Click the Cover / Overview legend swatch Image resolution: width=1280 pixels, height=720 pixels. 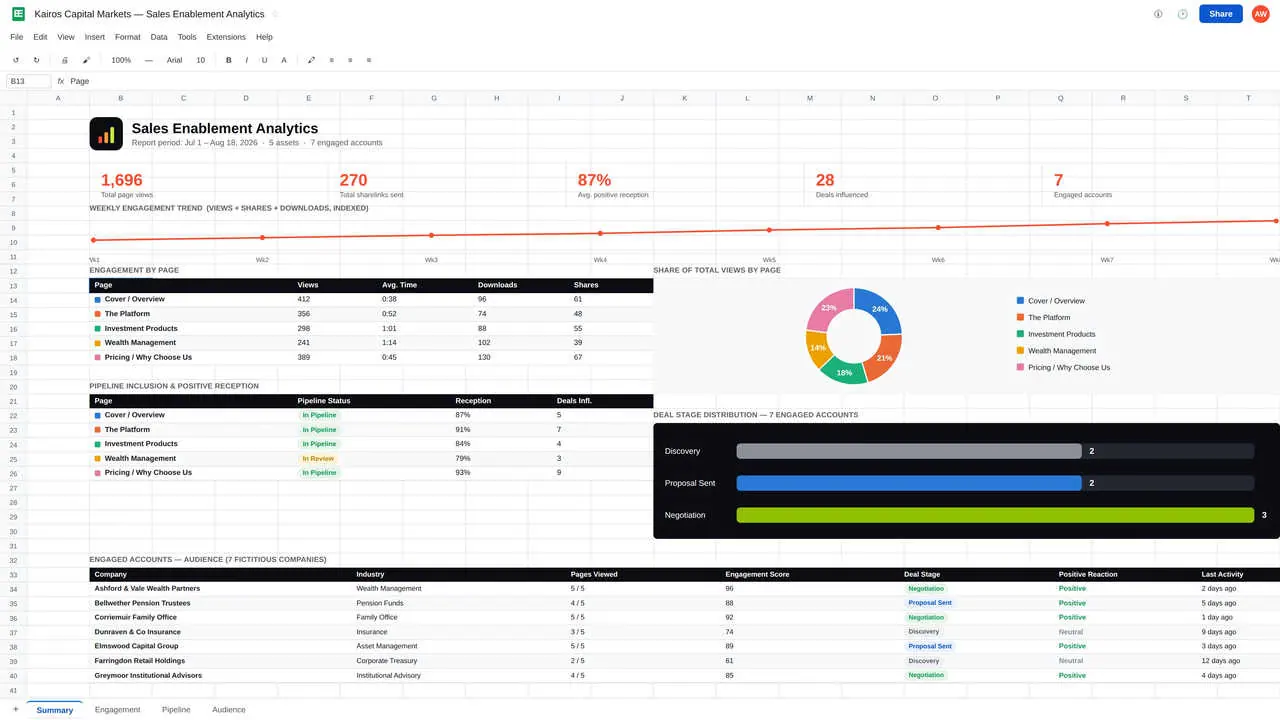(x=1020, y=300)
